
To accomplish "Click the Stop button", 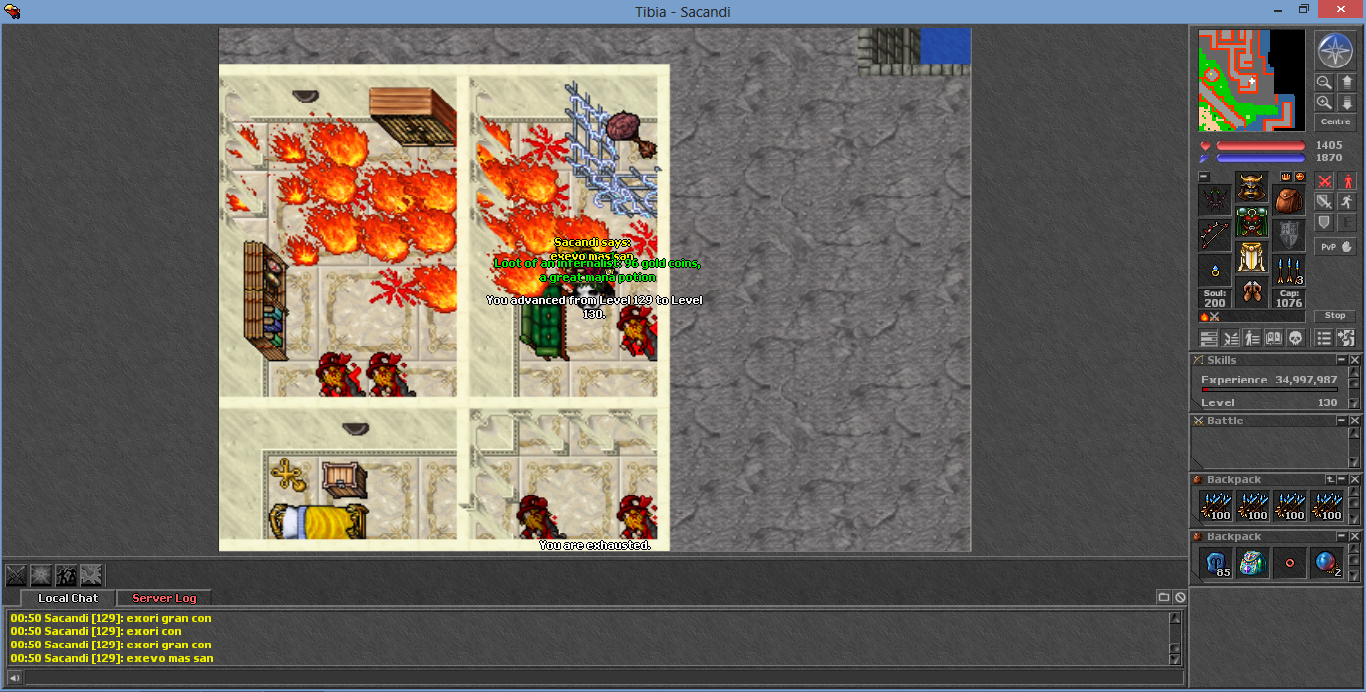I will 1335,315.
